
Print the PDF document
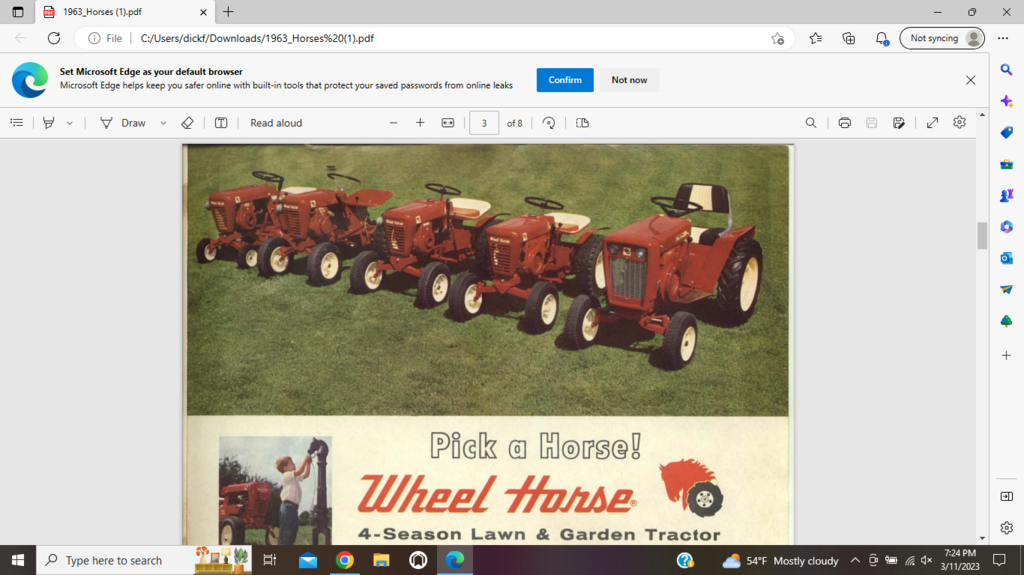pyautogui.click(x=844, y=123)
